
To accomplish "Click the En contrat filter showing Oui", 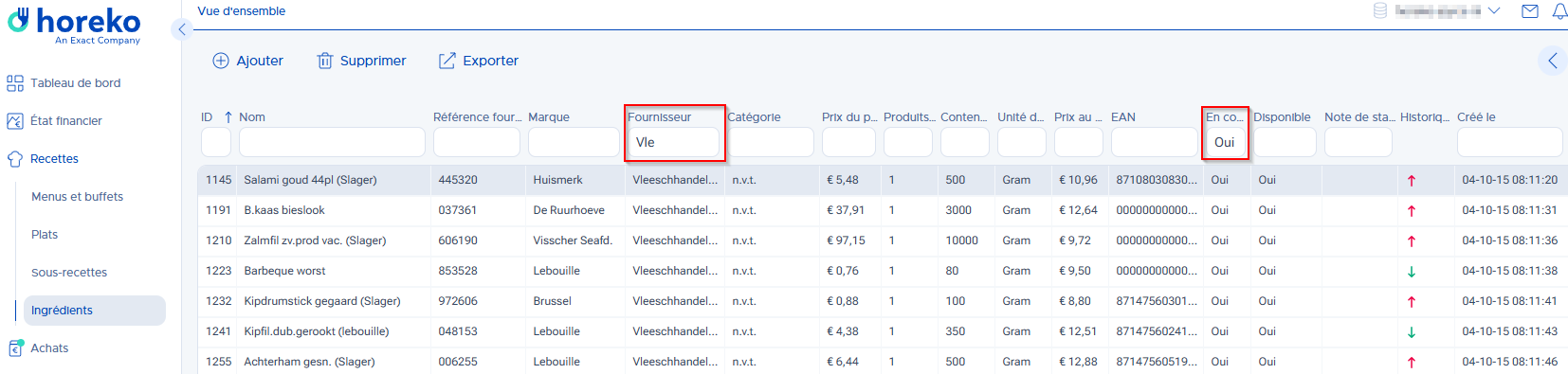I will [1226, 142].
